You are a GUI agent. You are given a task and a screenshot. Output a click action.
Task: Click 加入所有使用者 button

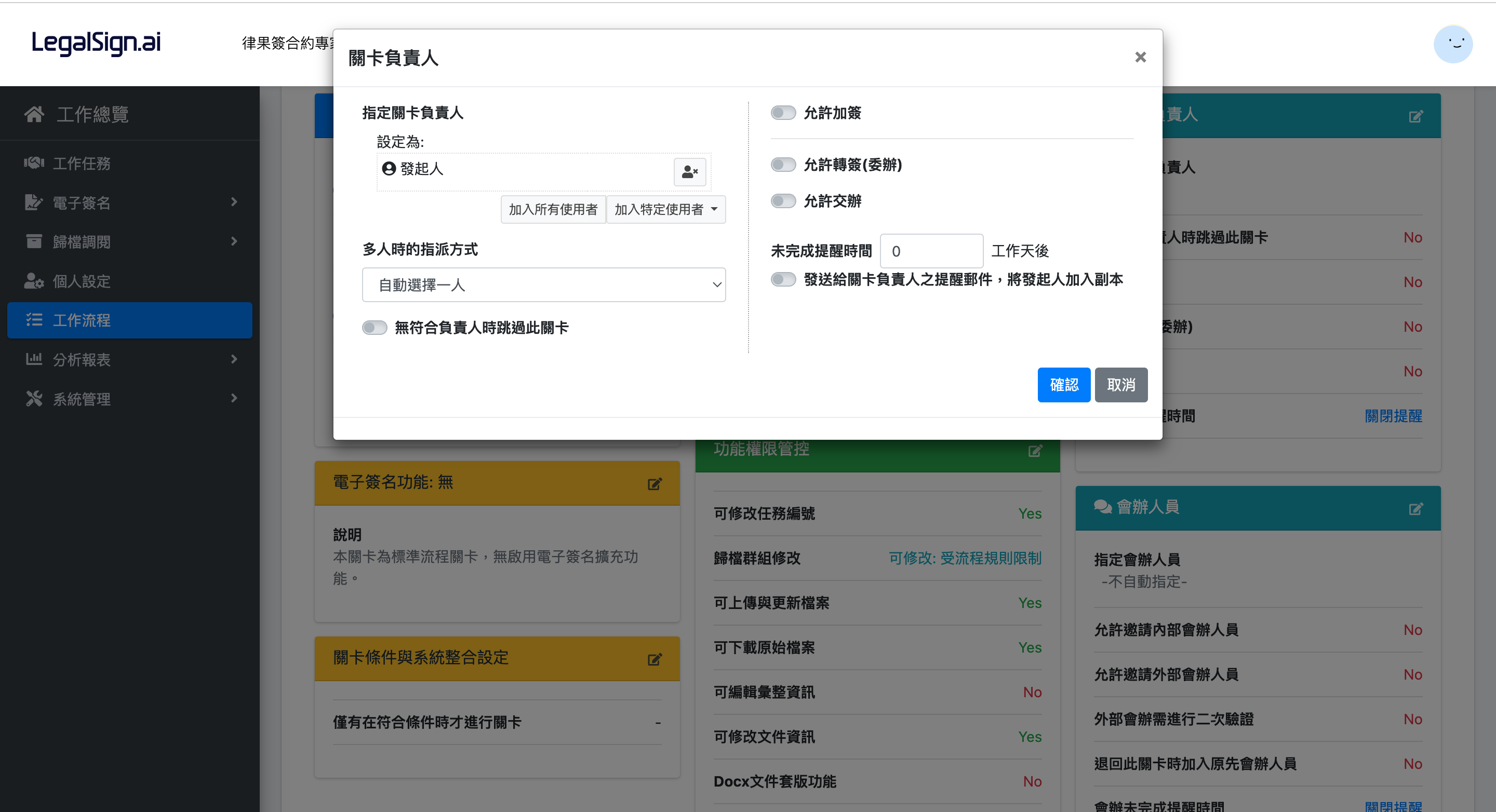click(x=553, y=209)
